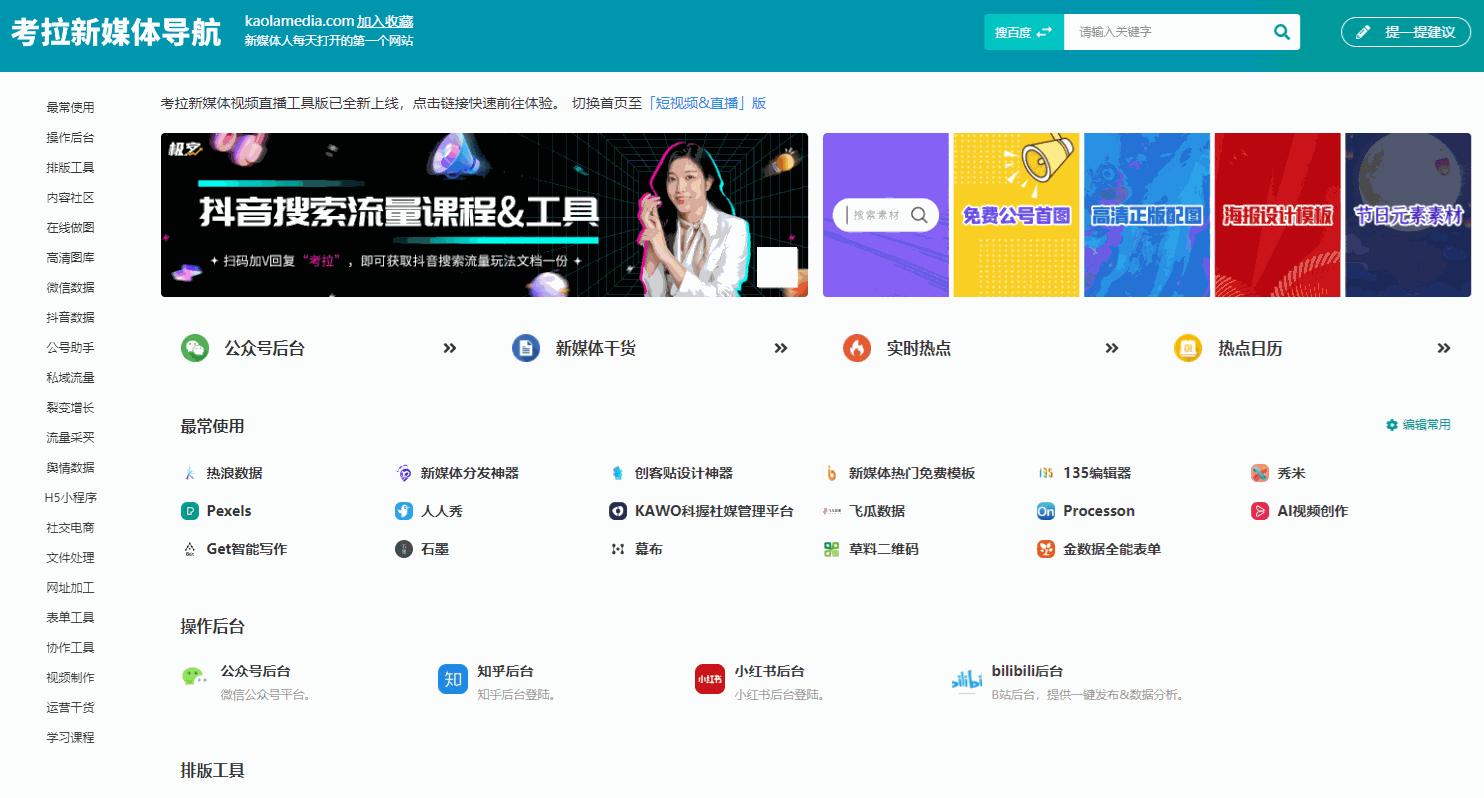Open 视频制作 category from sidebar
The image size is (1484, 798).
69,677
